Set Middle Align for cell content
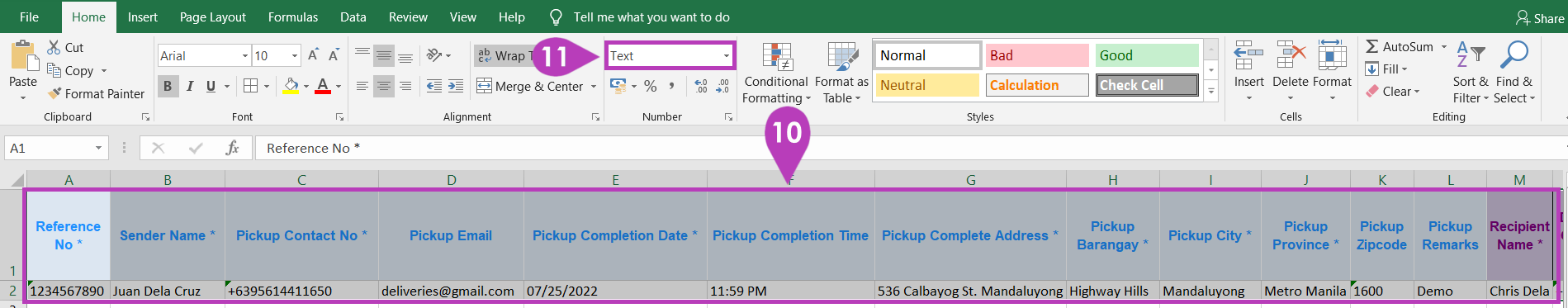The height and width of the screenshot is (308, 1568). (384, 55)
